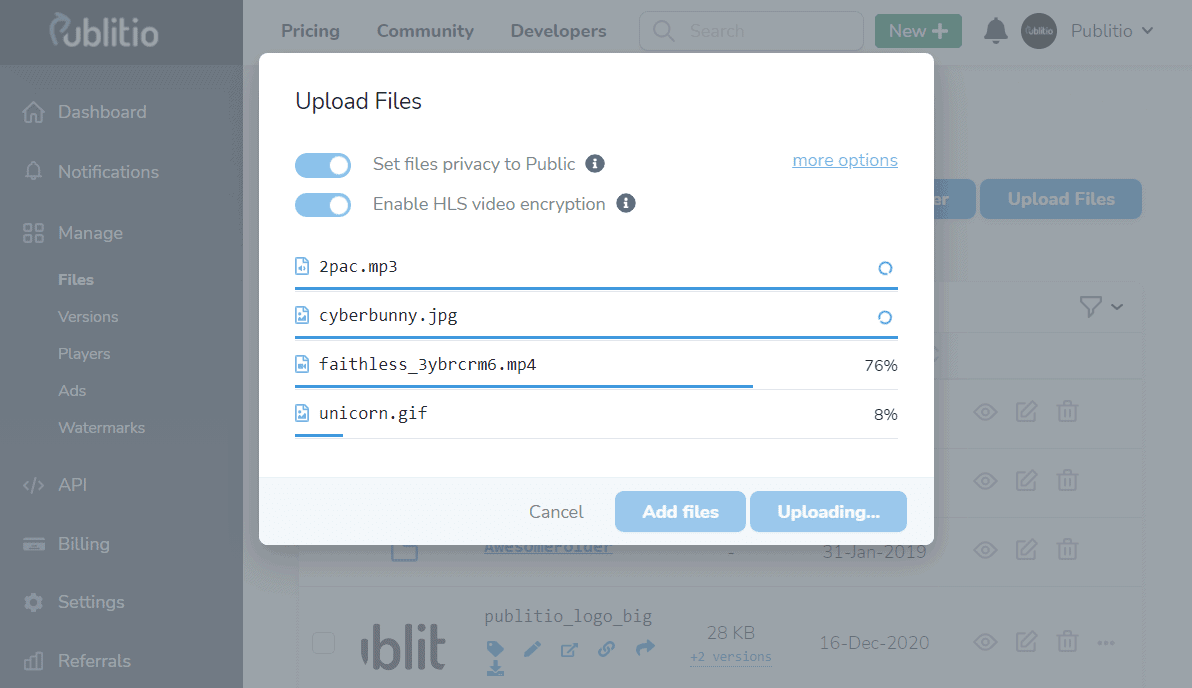Copy link icon for publitio_logo_big
1192x688 pixels.
click(606, 649)
